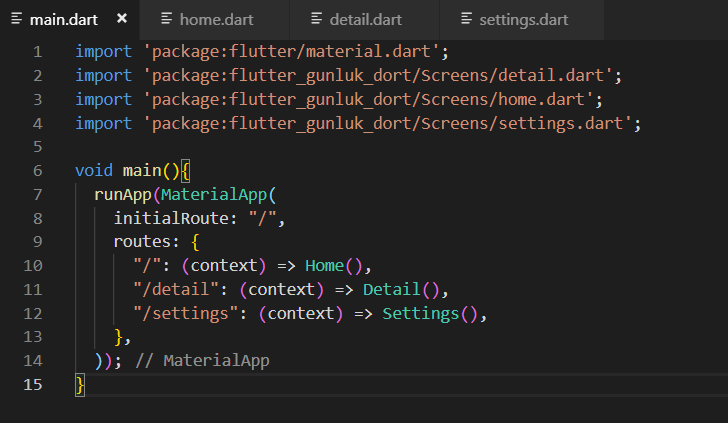728x423 pixels.
Task: Click the file icon on settings.dart tab
Action: tap(467, 19)
